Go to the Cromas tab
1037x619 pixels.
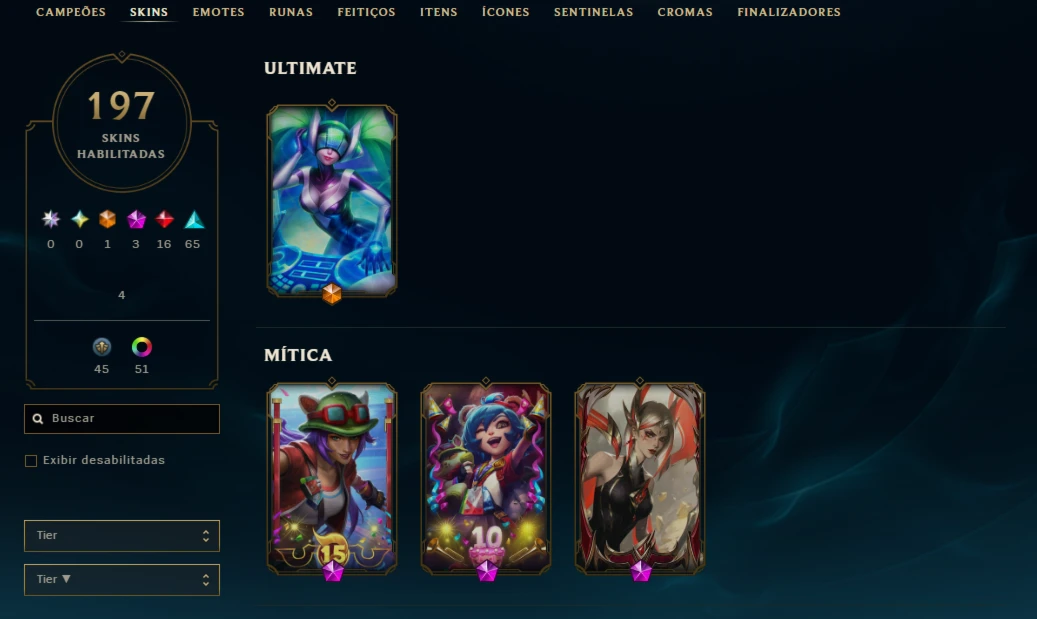coord(685,12)
